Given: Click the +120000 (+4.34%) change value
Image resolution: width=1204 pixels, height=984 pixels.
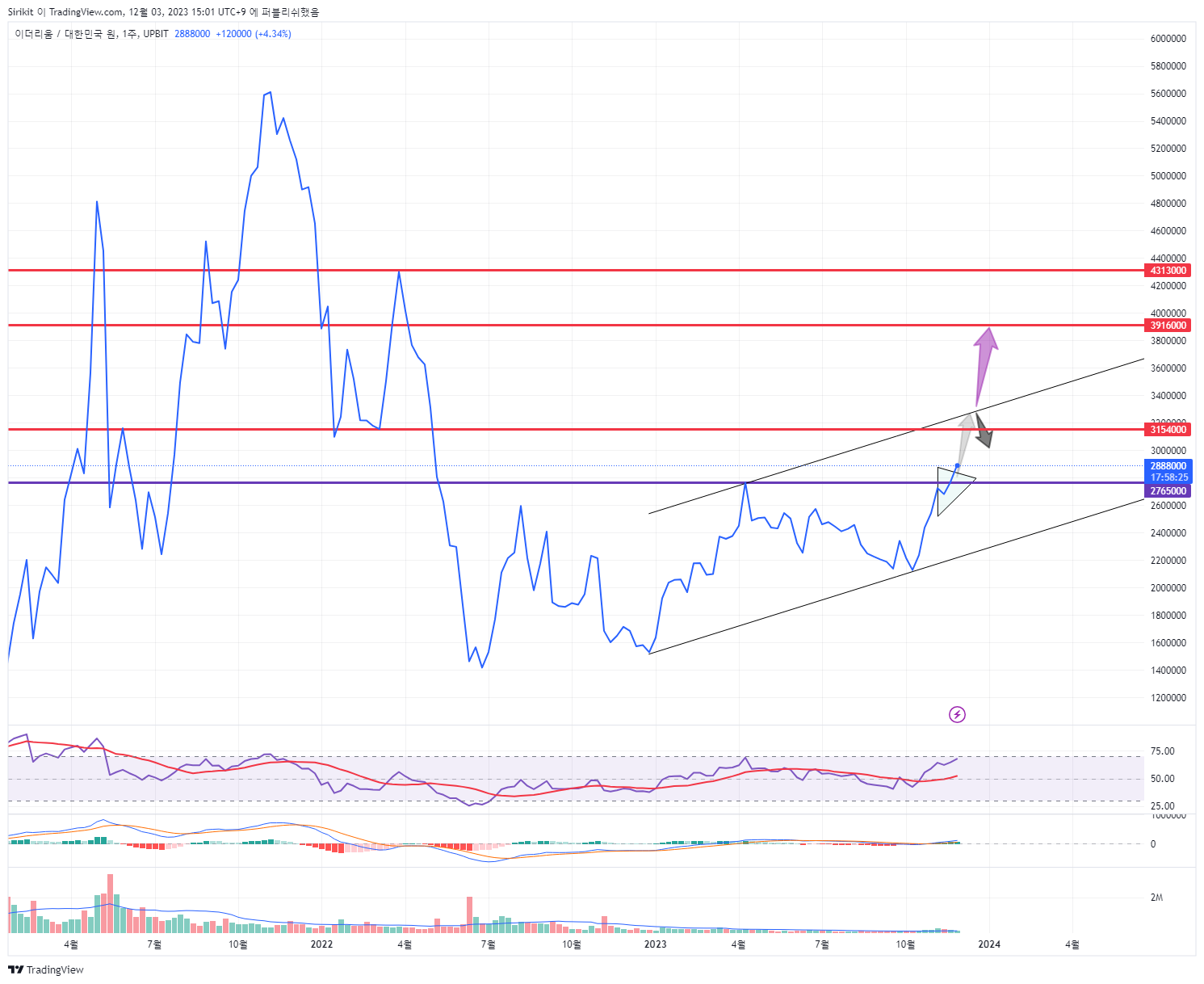Looking at the screenshot, I should pyautogui.click(x=254, y=34).
